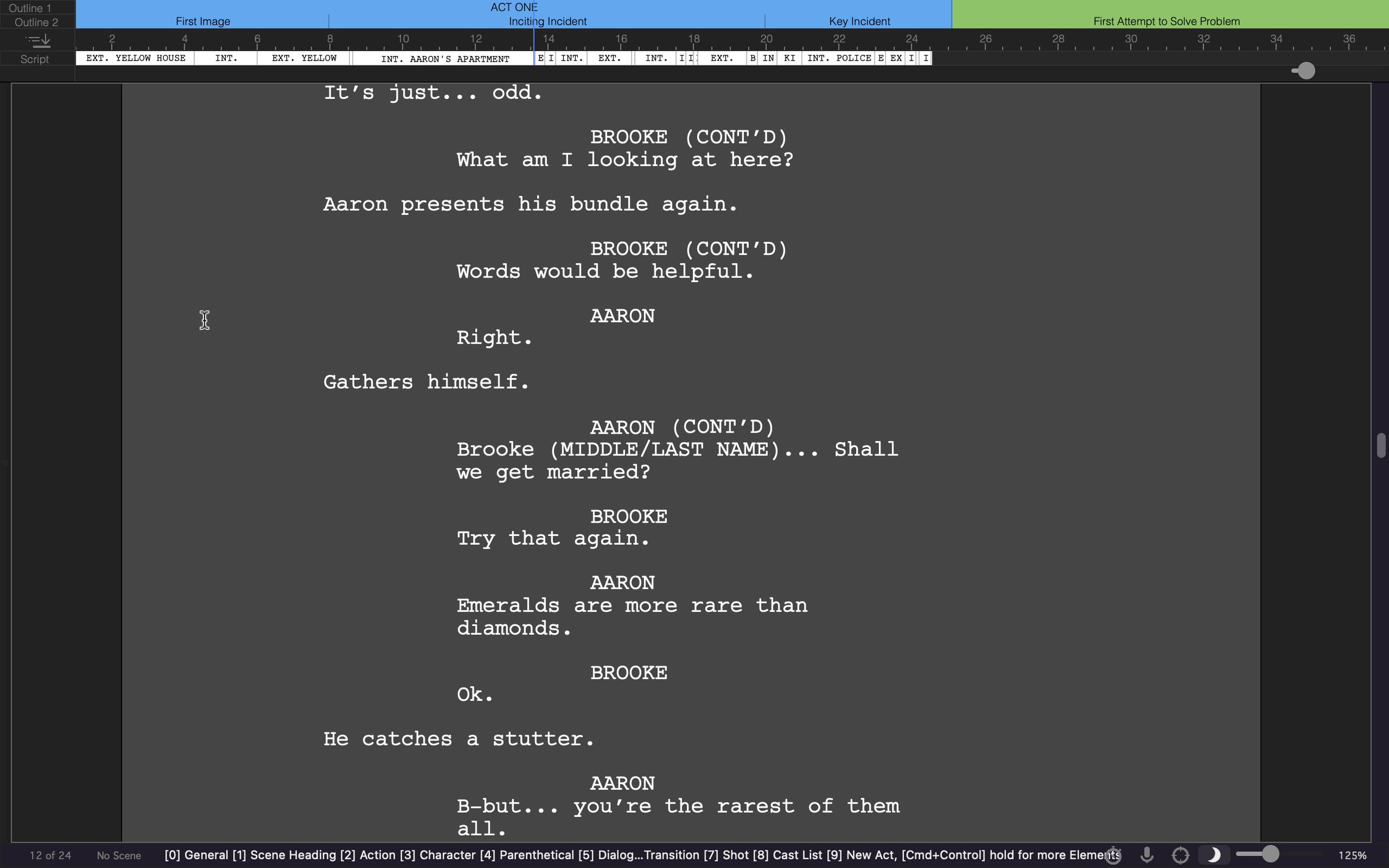Image resolution: width=1389 pixels, height=868 pixels.
Task: Toggle night mode with the moon button
Action: [x=1213, y=855]
